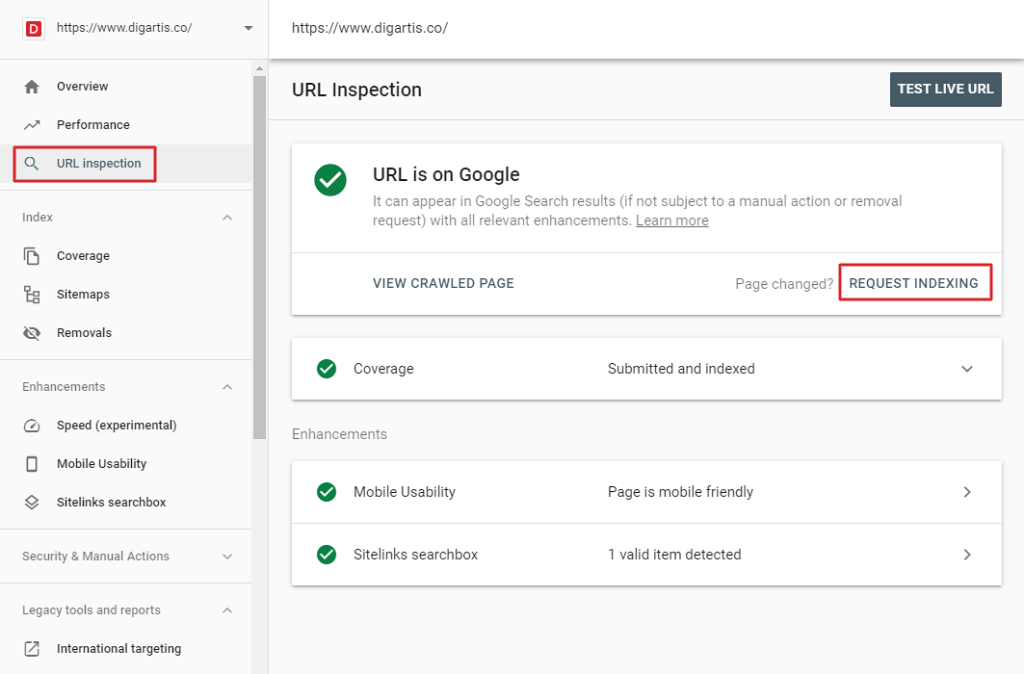This screenshot has width=1024, height=674.
Task: Open the Coverage pages icon
Action: (31, 255)
